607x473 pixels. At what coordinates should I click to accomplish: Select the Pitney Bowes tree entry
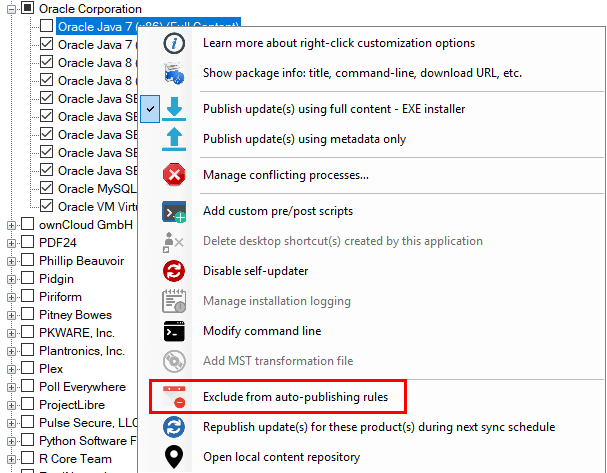coord(75,315)
